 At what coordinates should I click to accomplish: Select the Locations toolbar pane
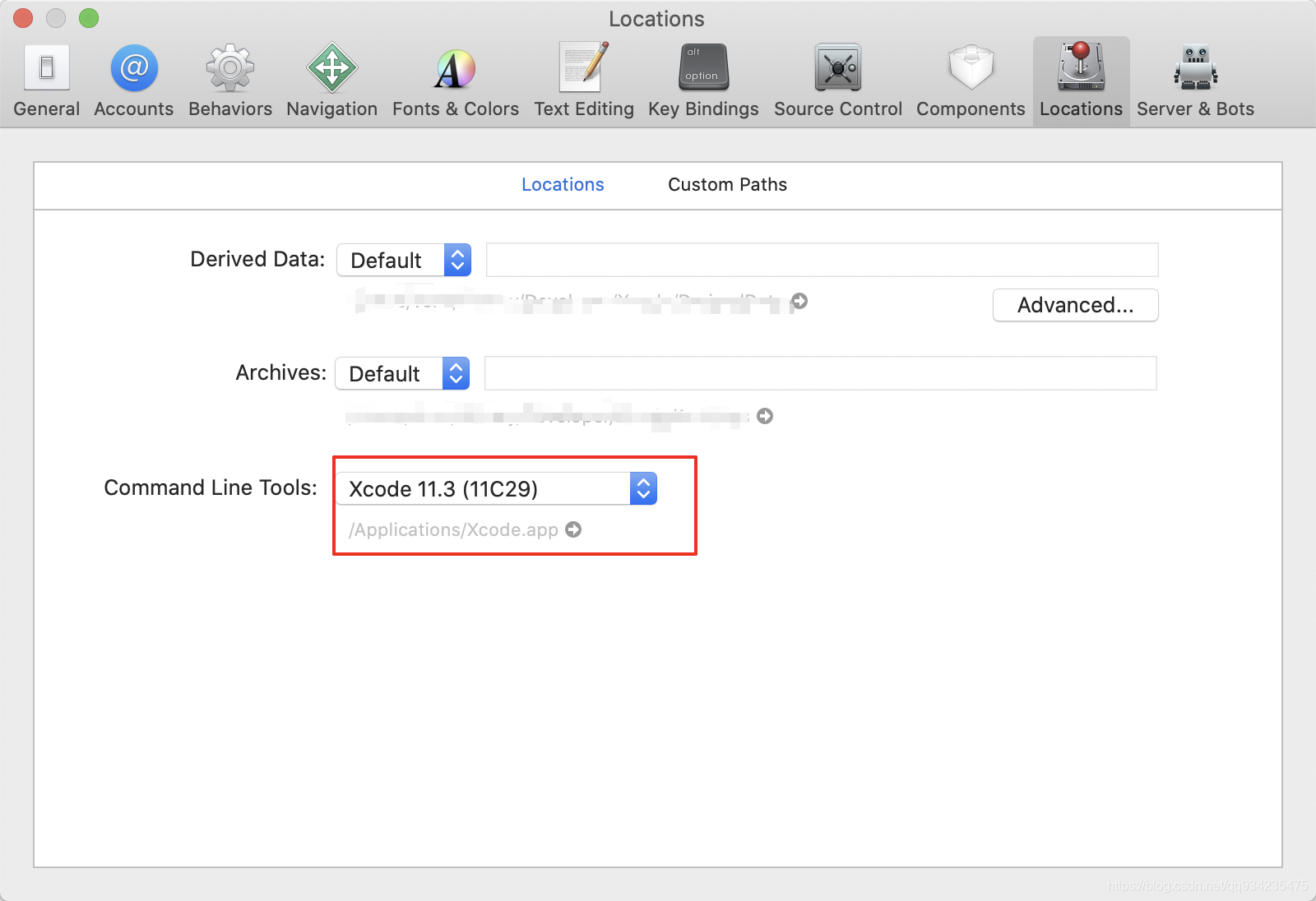pyautogui.click(x=1081, y=81)
